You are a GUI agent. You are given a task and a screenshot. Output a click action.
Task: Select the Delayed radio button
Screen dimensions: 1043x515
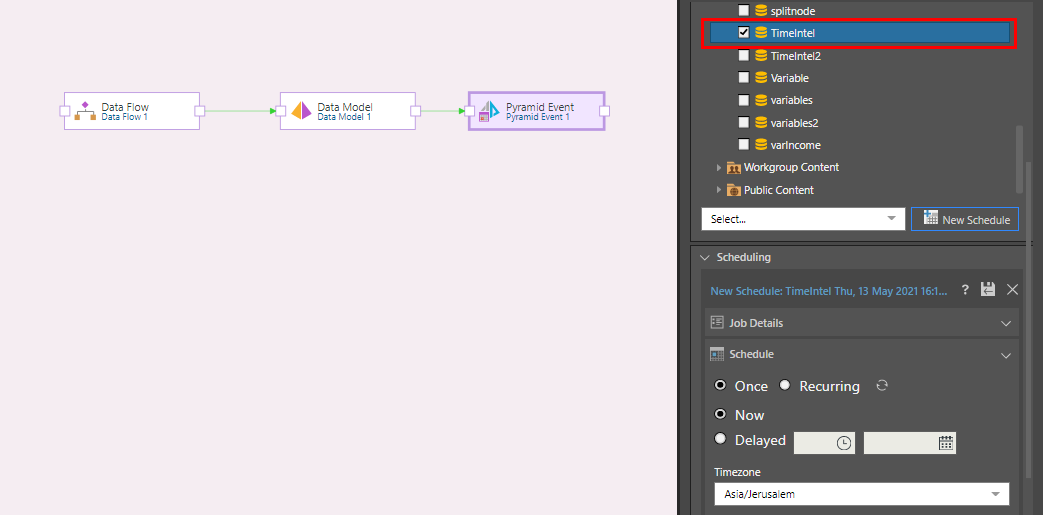click(x=720, y=439)
